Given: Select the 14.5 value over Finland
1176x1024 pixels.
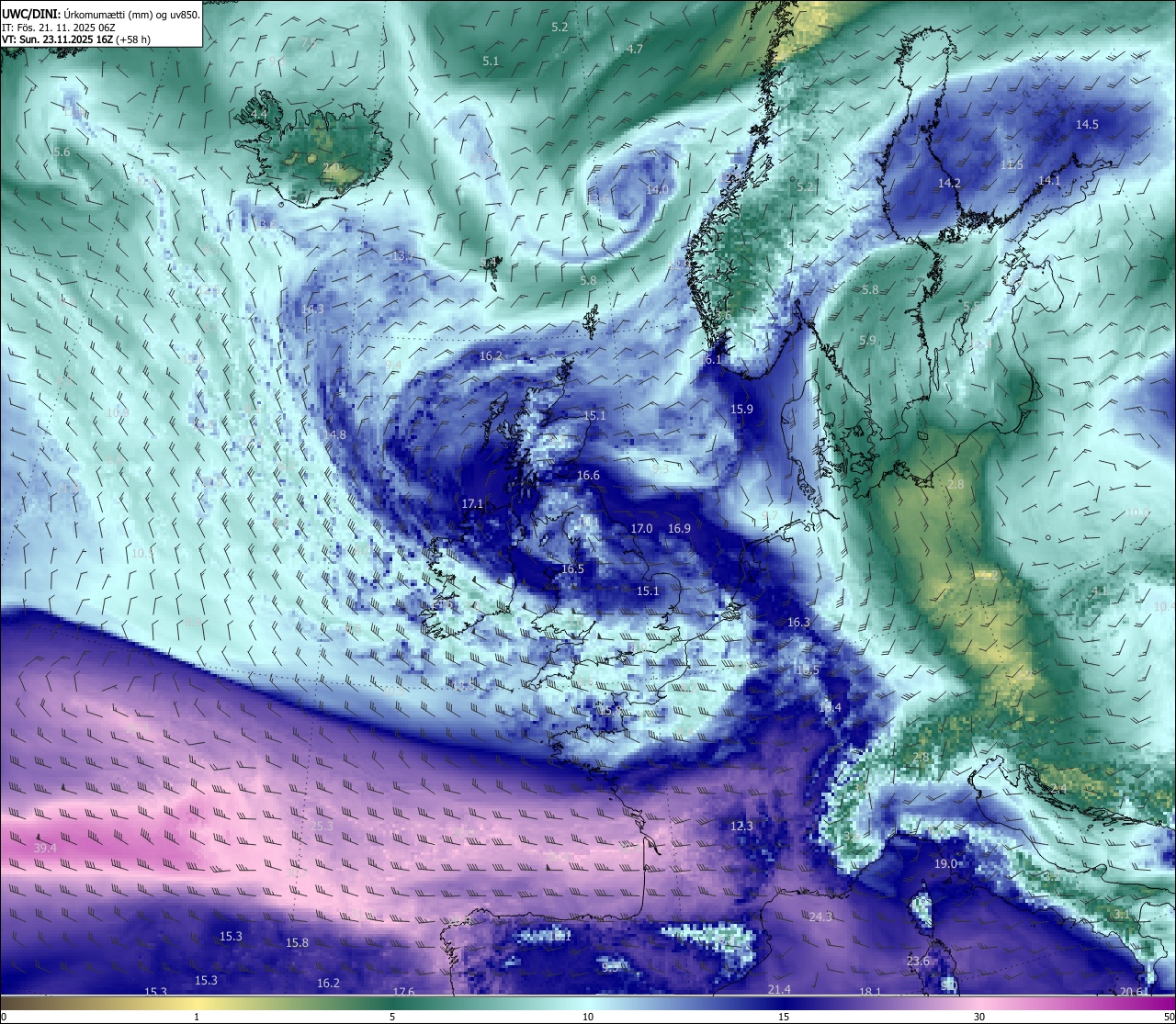Looking at the screenshot, I should click(x=1087, y=125).
